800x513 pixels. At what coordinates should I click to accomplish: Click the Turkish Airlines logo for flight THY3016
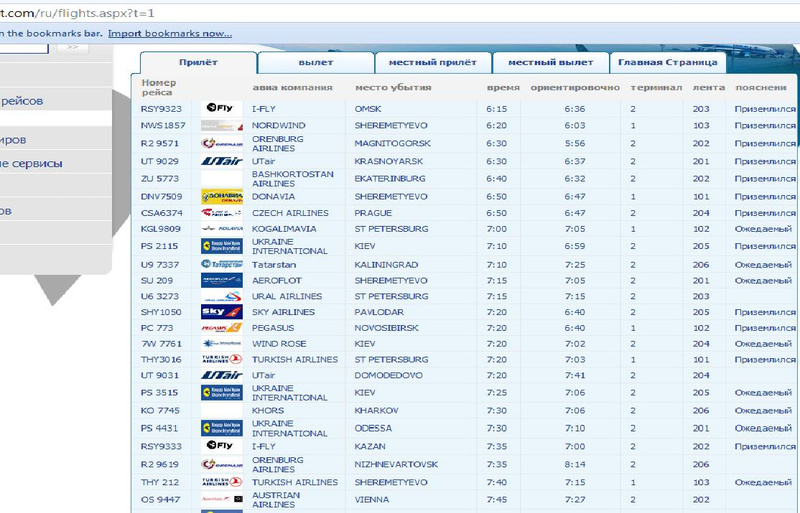point(221,359)
